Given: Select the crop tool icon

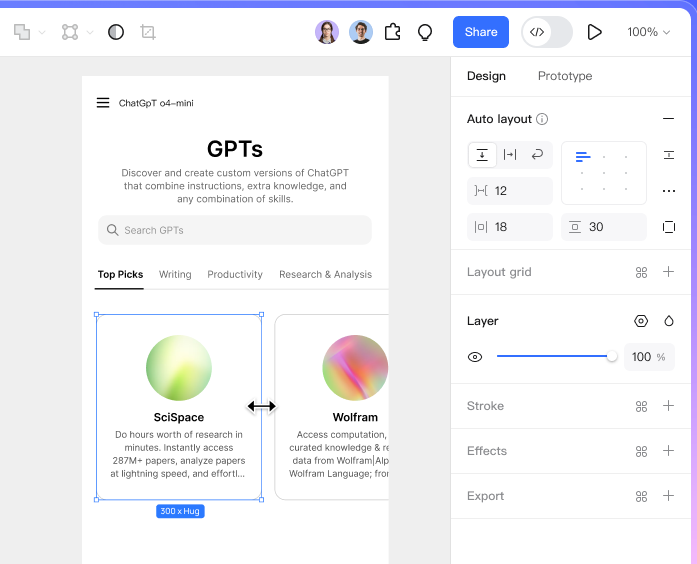Looking at the screenshot, I should 148,32.
